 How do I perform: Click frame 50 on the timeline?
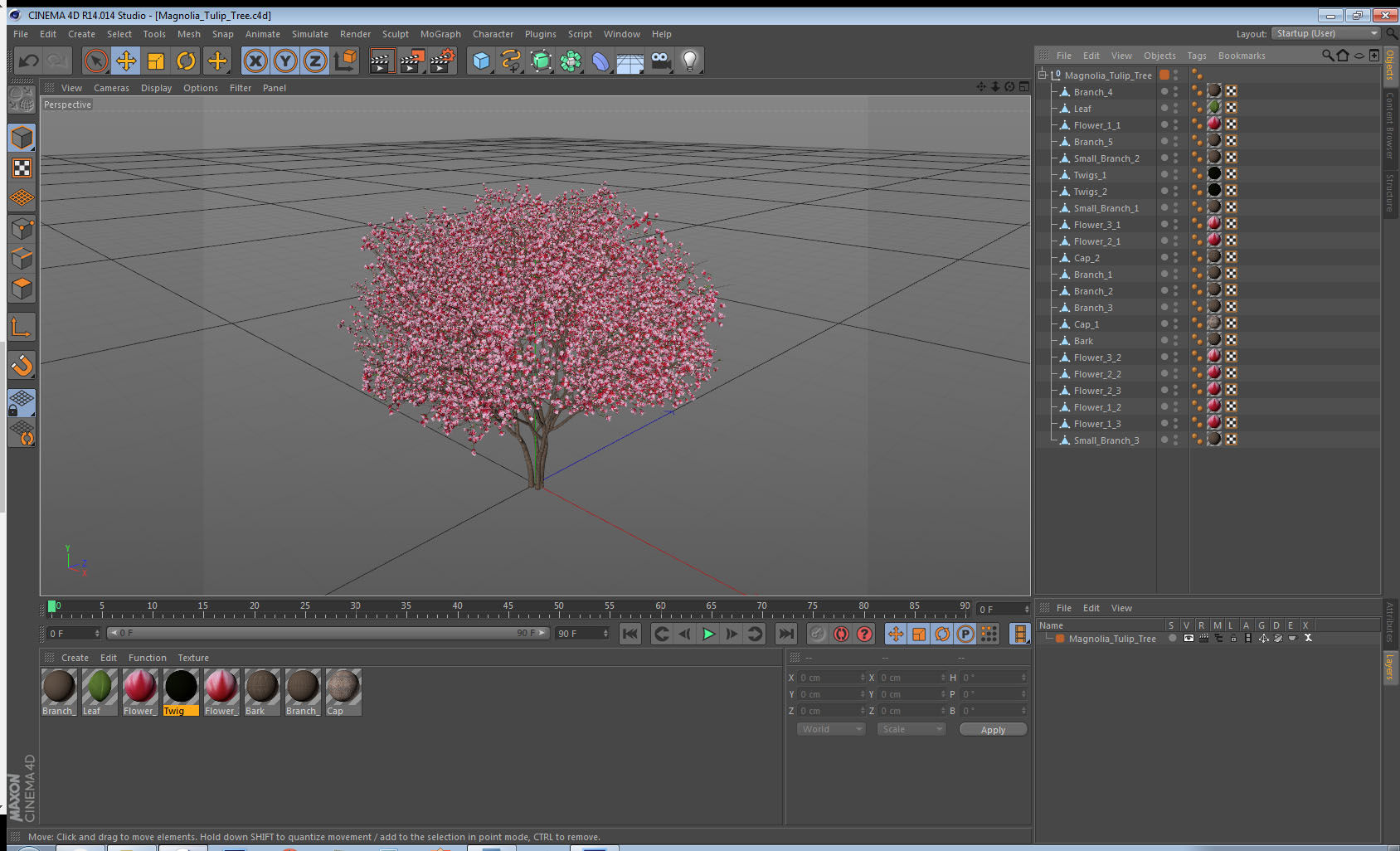[x=558, y=607]
